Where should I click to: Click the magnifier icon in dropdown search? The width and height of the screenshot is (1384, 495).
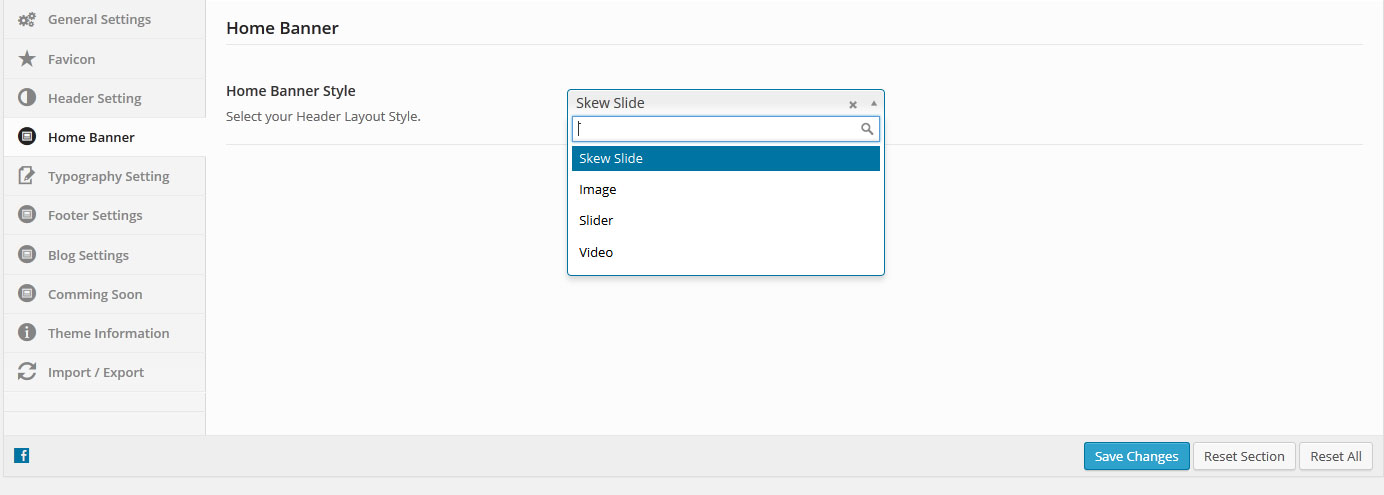pos(867,129)
